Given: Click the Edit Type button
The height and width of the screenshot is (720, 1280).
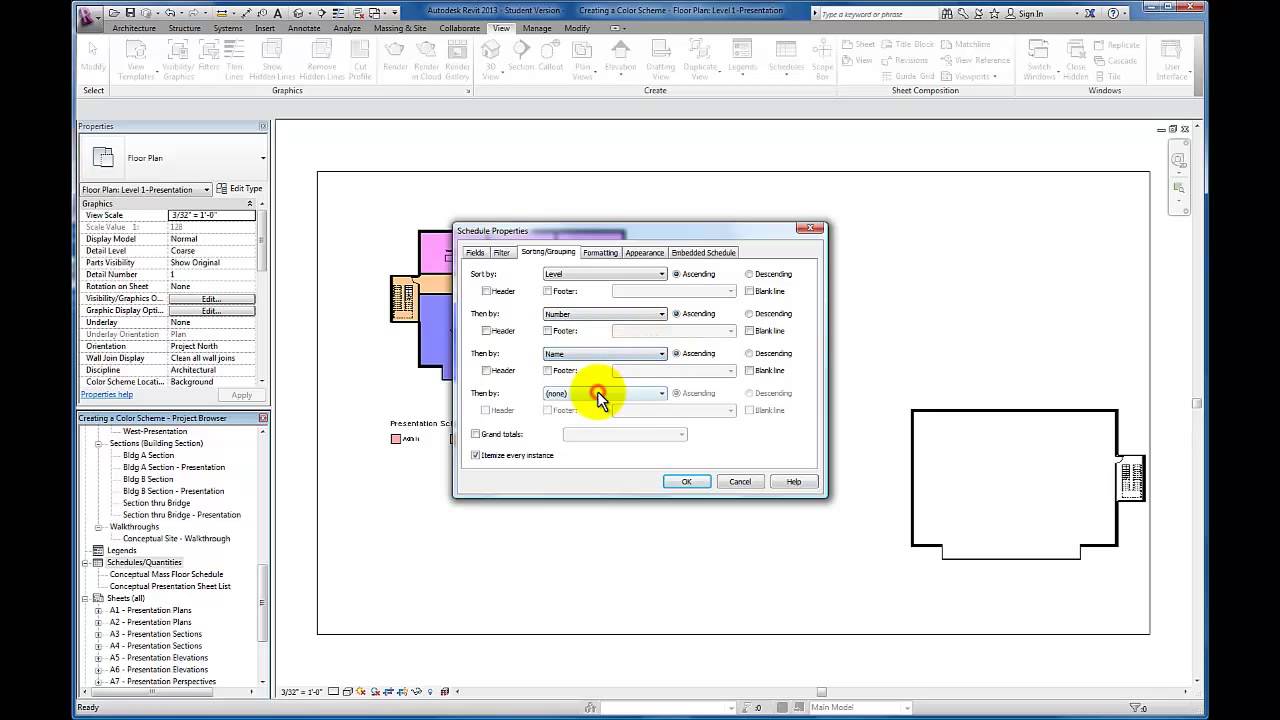Looking at the screenshot, I should pyautogui.click(x=239, y=189).
